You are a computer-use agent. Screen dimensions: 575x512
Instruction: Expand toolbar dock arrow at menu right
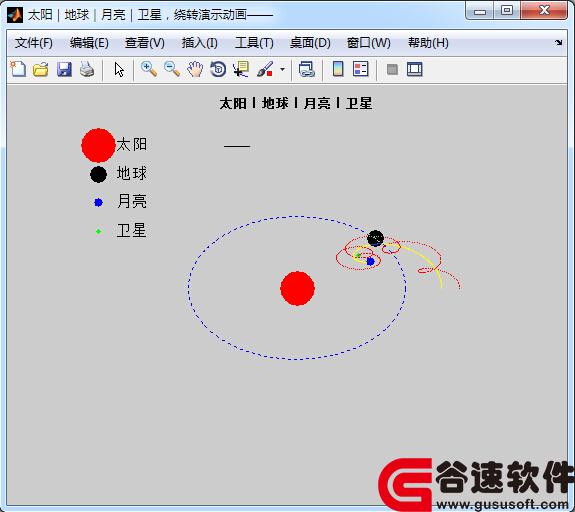click(x=558, y=43)
